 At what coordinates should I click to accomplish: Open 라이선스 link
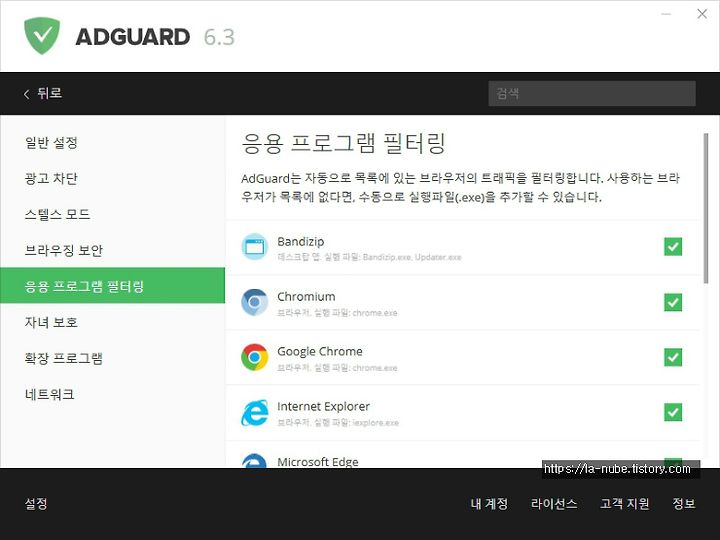[x=554, y=504]
